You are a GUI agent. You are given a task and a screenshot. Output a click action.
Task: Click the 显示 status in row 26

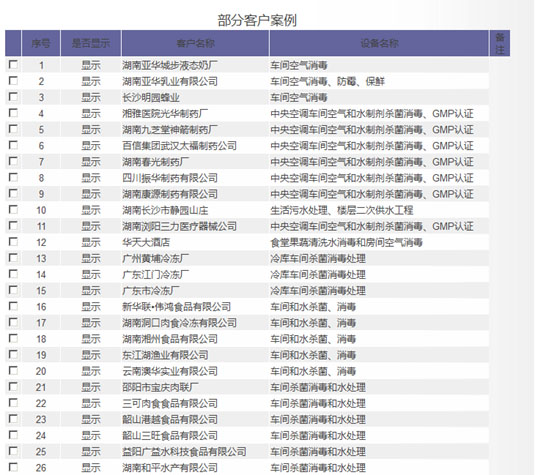click(x=91, y=468)
